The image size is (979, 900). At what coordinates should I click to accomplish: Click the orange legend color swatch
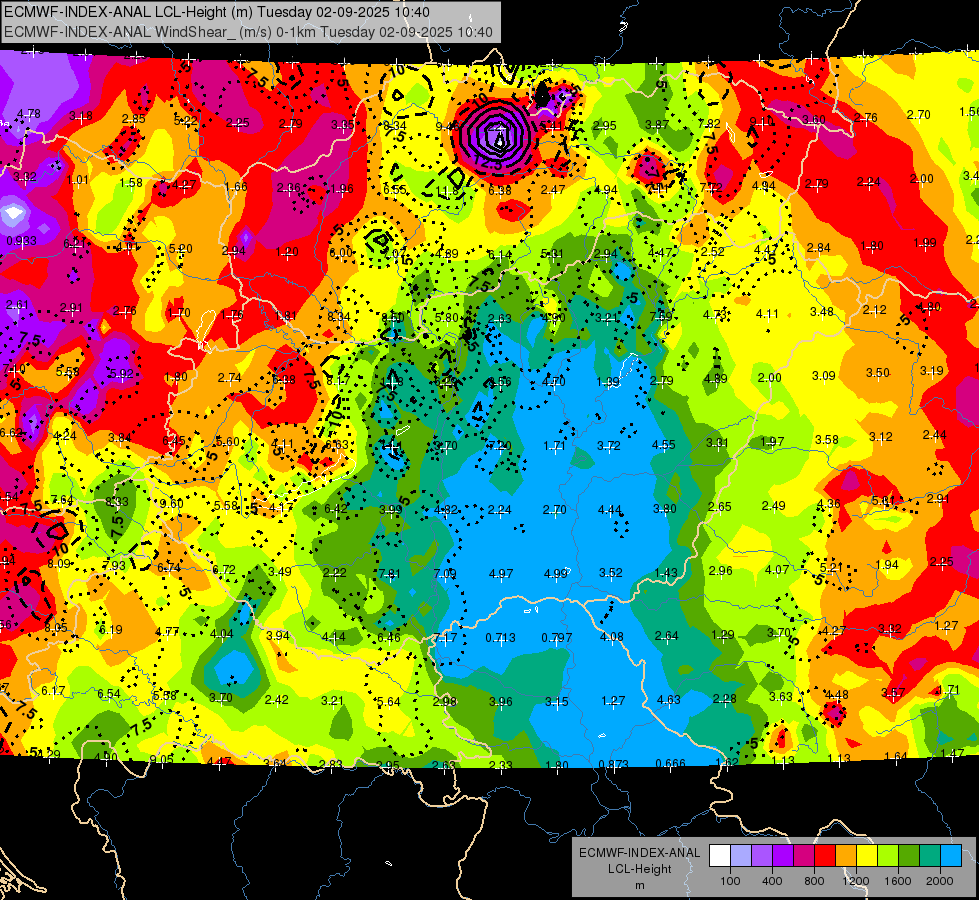coord(845,856)
